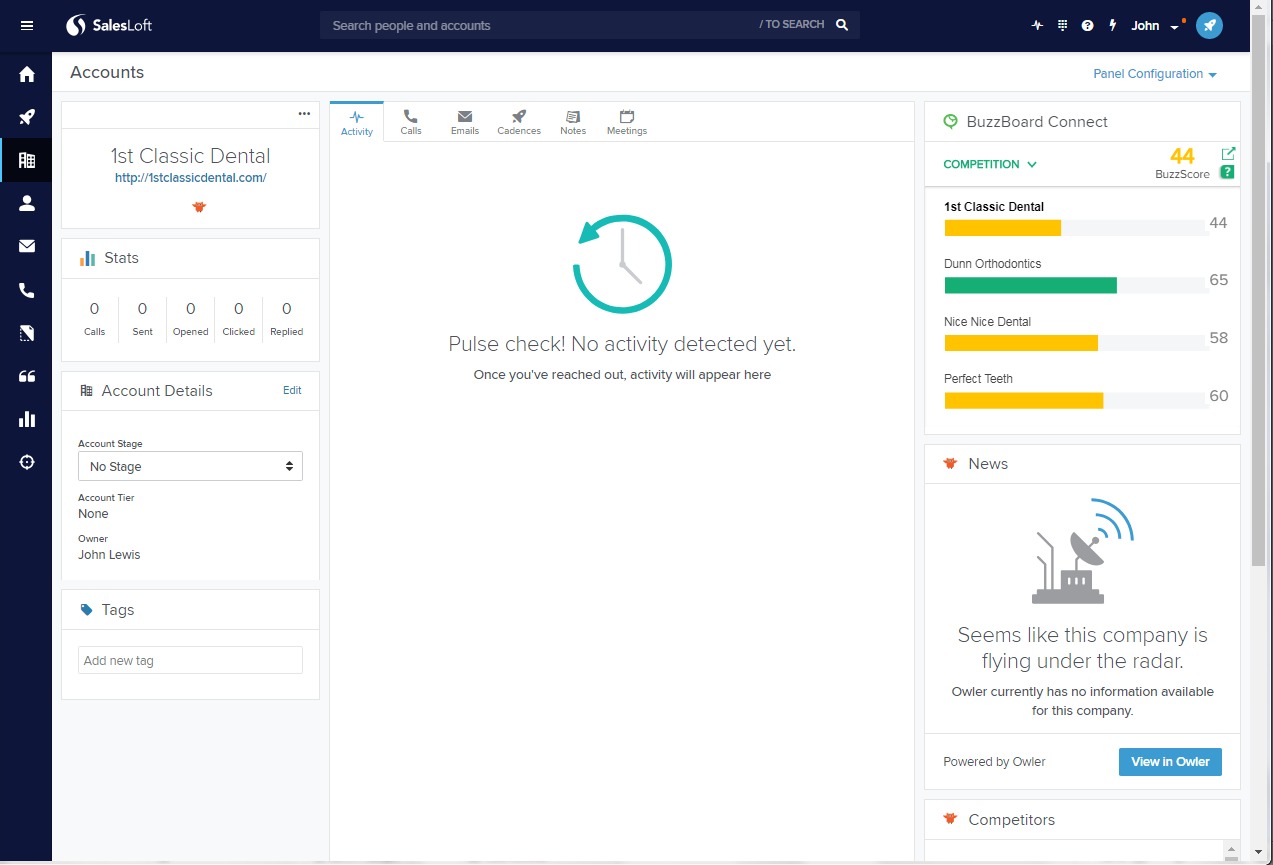Open Calls phone icon in sidebar

pyautogui.click(x=27, y=290)
